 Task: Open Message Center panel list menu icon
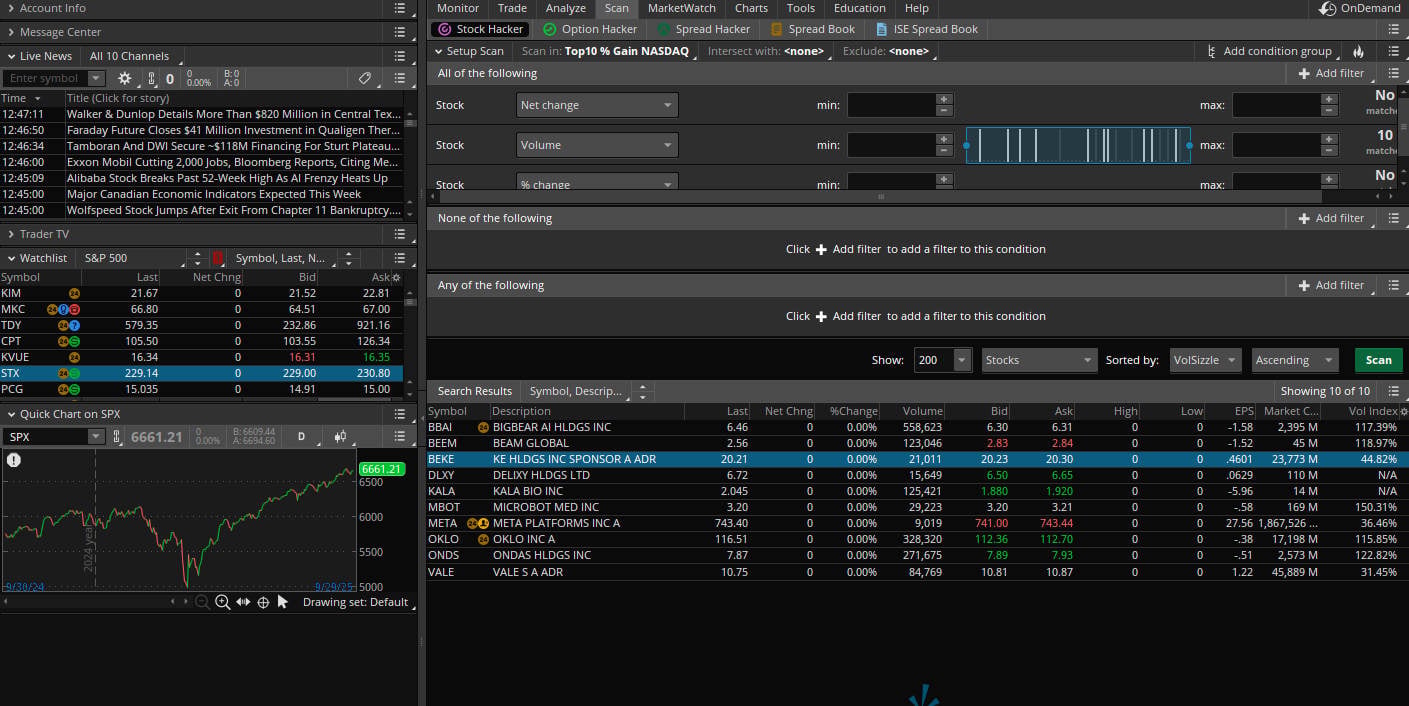coord(400,32)
